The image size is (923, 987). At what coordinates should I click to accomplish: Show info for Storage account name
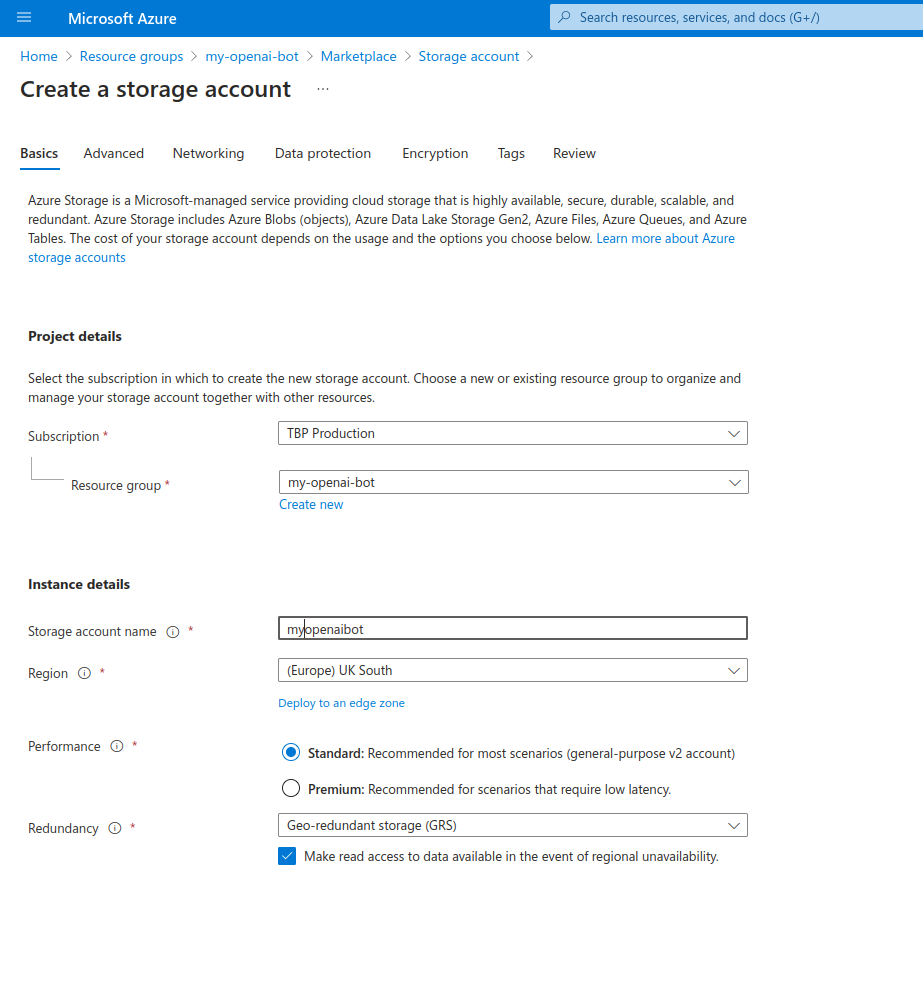(x=173, y=632)
